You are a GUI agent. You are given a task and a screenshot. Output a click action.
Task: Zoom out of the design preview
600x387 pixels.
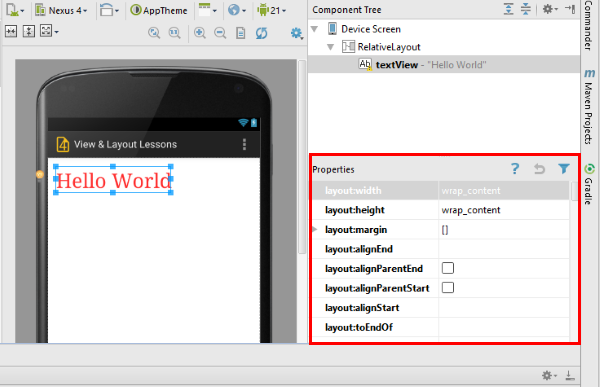(220, 33)
